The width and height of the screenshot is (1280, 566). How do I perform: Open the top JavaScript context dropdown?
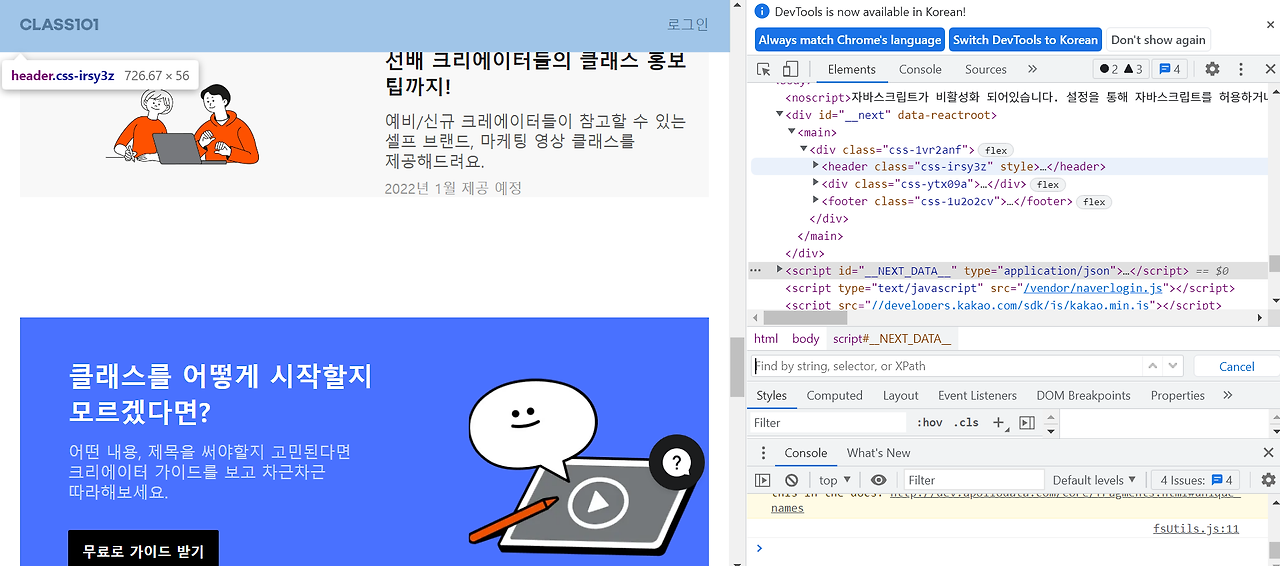pos(835,480)
